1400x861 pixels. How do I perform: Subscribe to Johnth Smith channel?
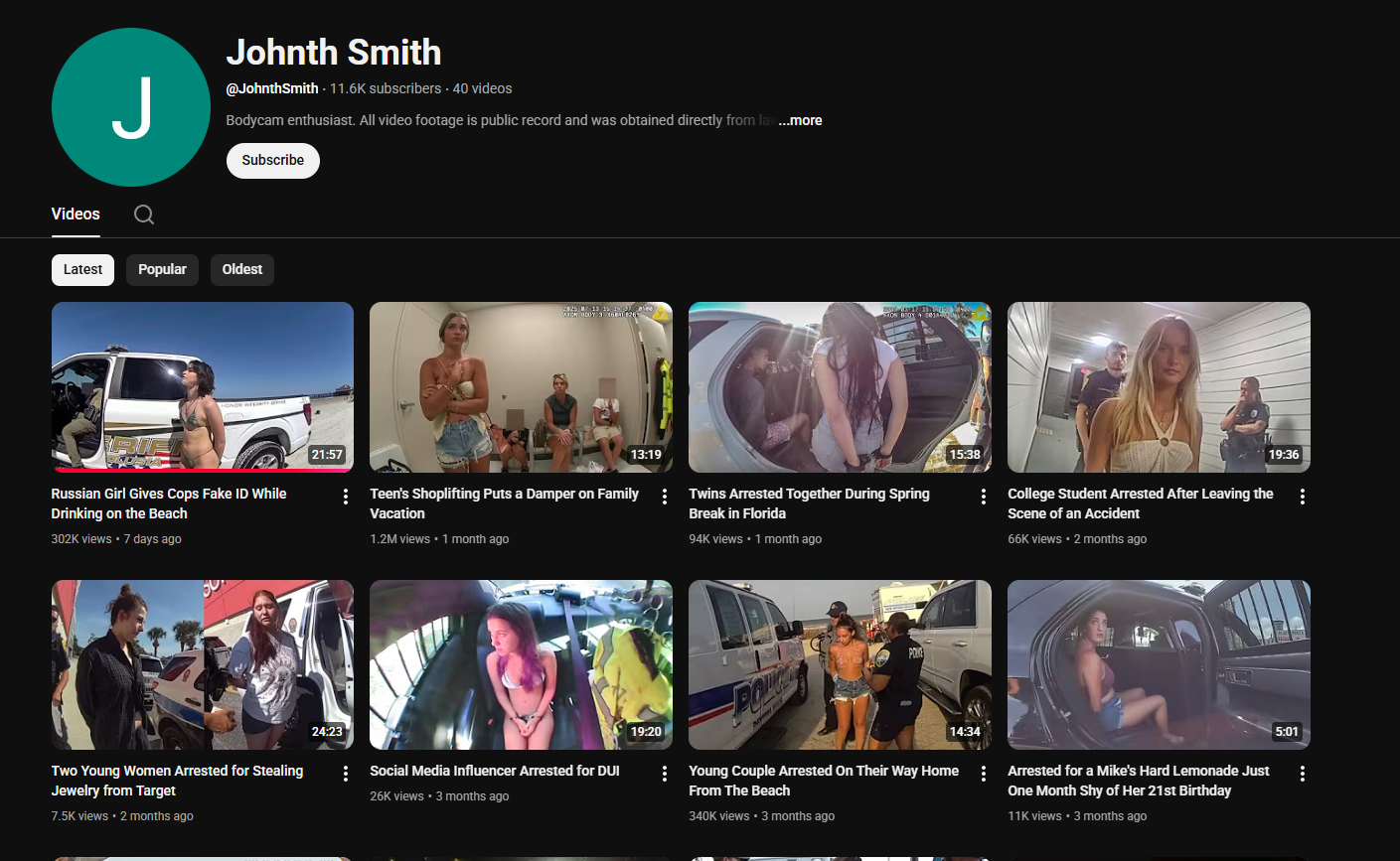click(273, 161)
